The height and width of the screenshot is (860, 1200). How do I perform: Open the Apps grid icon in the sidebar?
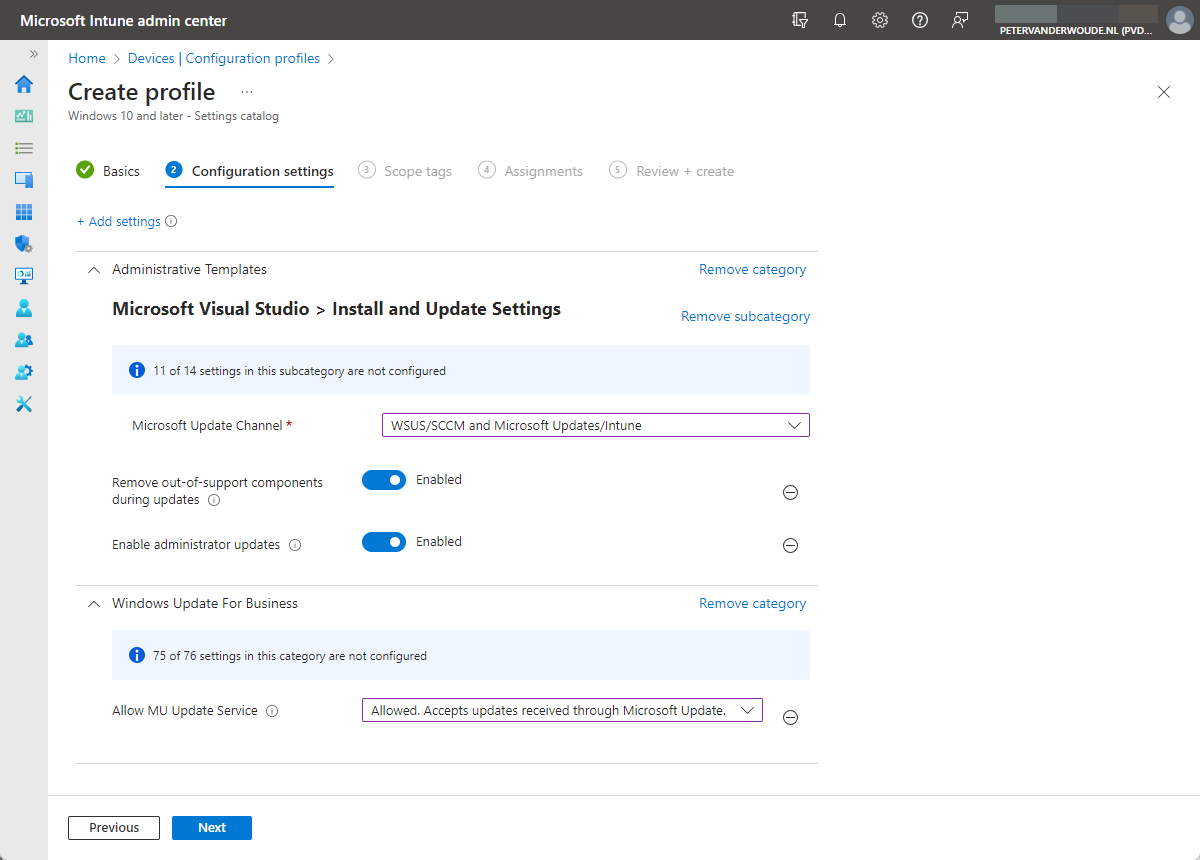click(24, 212)
